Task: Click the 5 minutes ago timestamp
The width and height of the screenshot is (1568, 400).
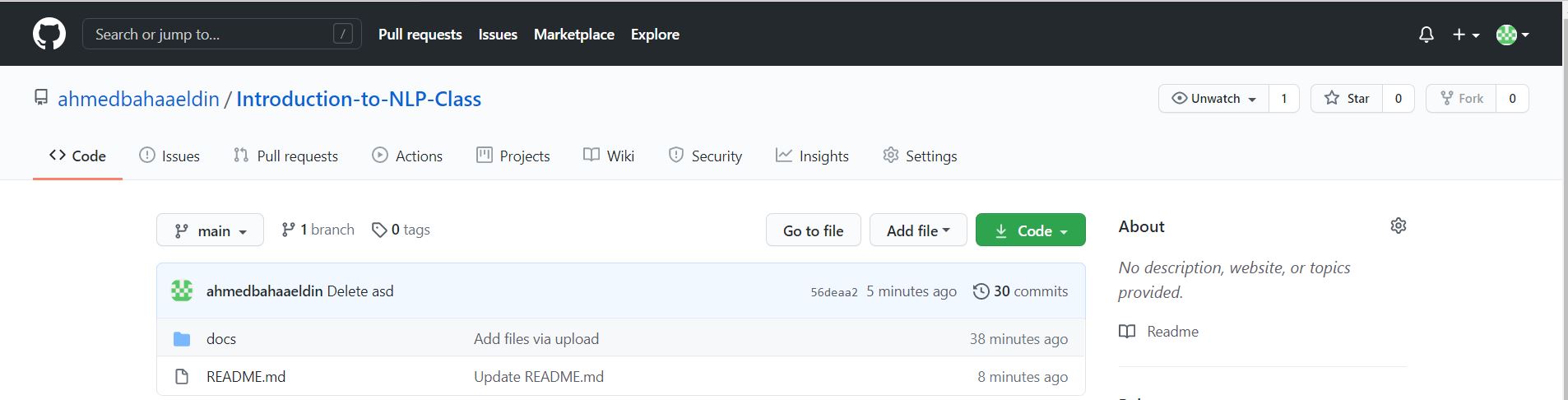Action: (912, 291)
